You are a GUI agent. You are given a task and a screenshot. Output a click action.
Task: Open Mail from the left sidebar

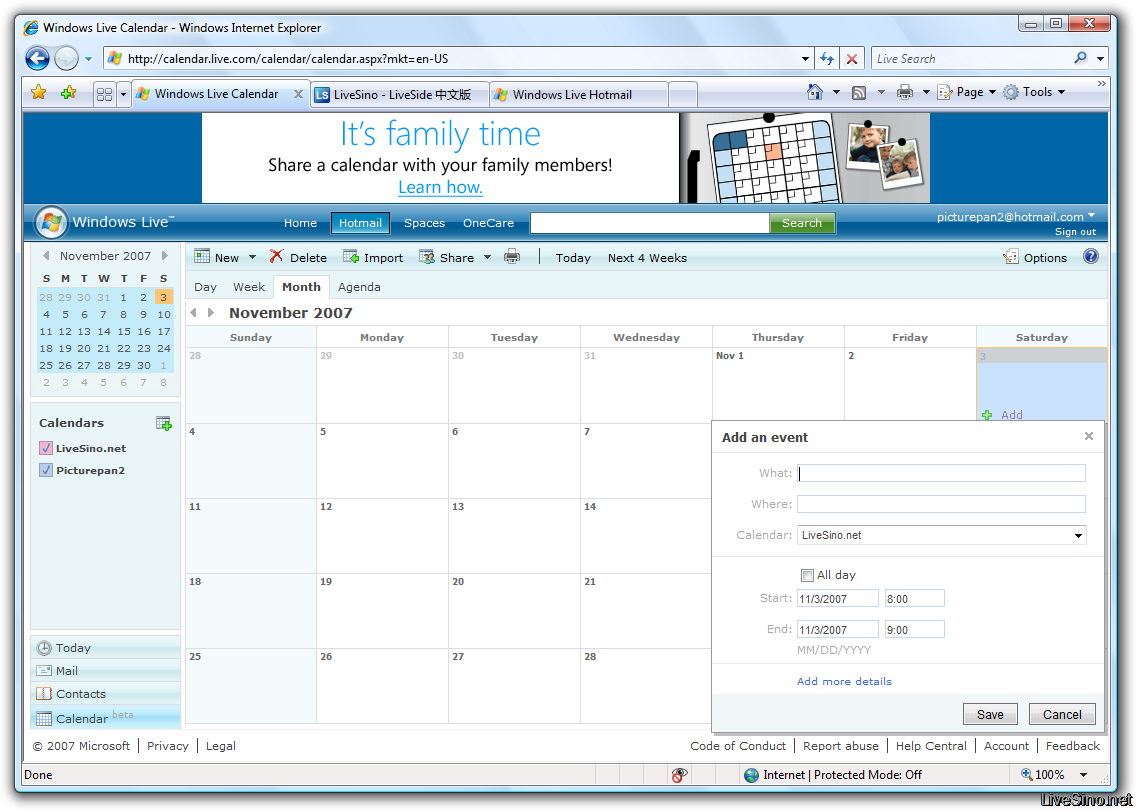(106, 670)
